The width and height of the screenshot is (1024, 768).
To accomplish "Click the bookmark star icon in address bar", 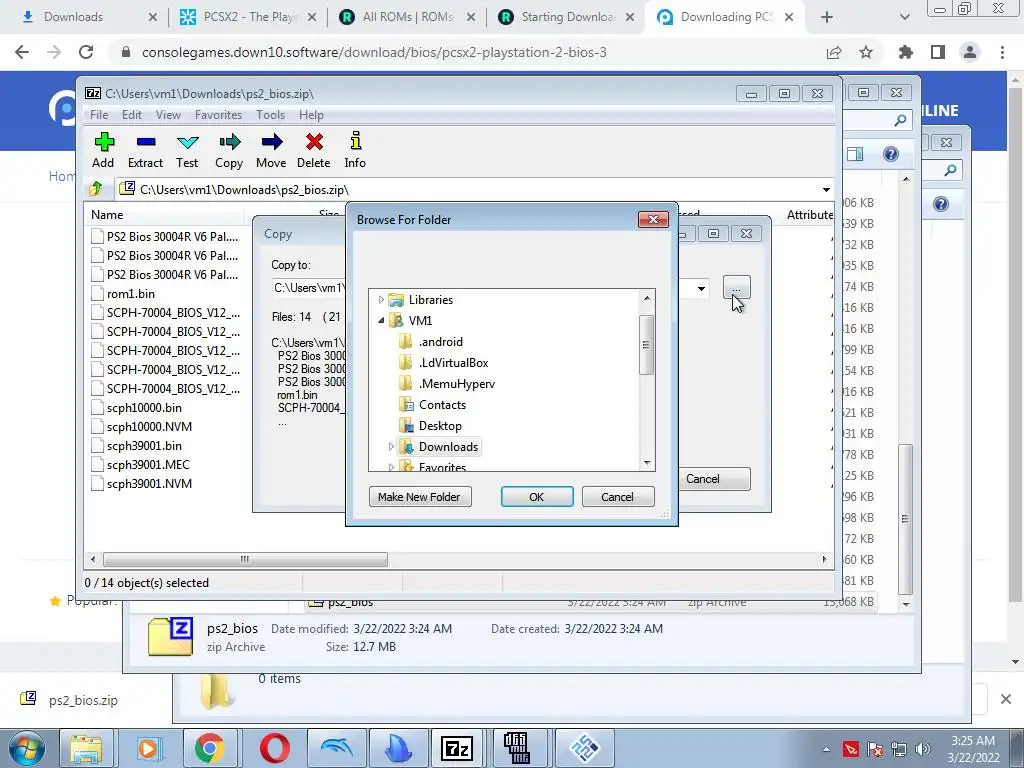I will coord(866,52).
